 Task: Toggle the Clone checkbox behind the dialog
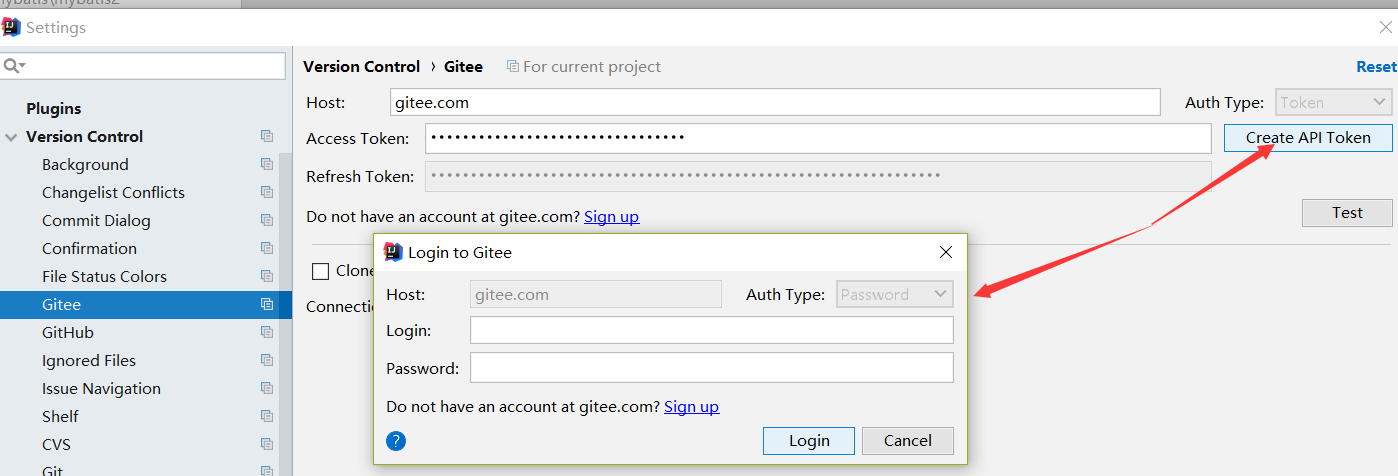pyautogui.click(x=320, y=271)
